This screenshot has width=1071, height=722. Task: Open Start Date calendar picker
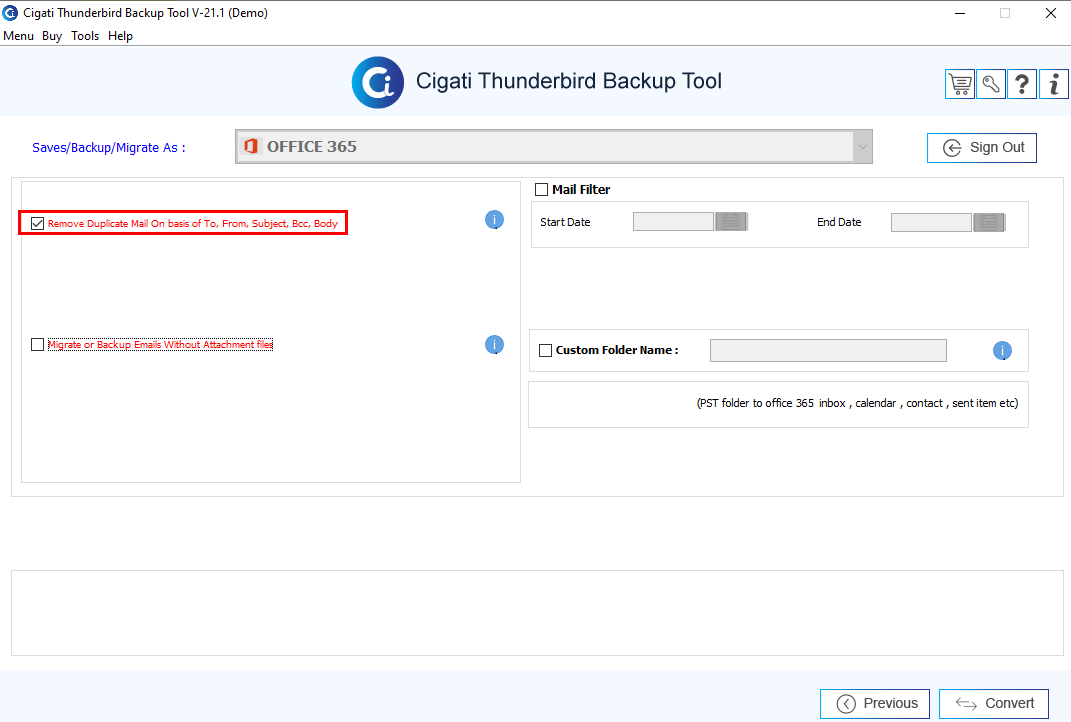coord(731,222)
